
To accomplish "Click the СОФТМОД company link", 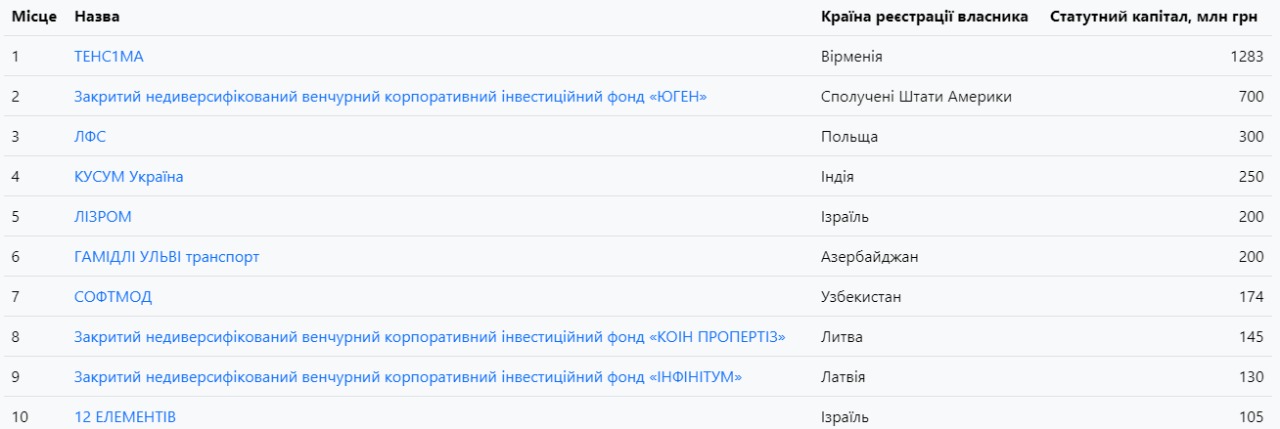I will [x=113, y=297].
